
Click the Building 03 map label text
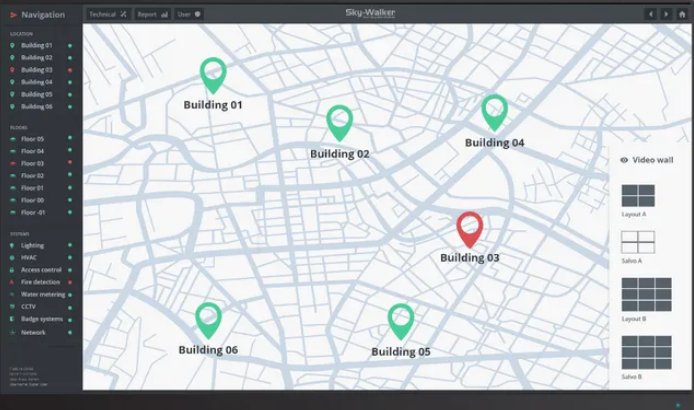pos(470,258)
